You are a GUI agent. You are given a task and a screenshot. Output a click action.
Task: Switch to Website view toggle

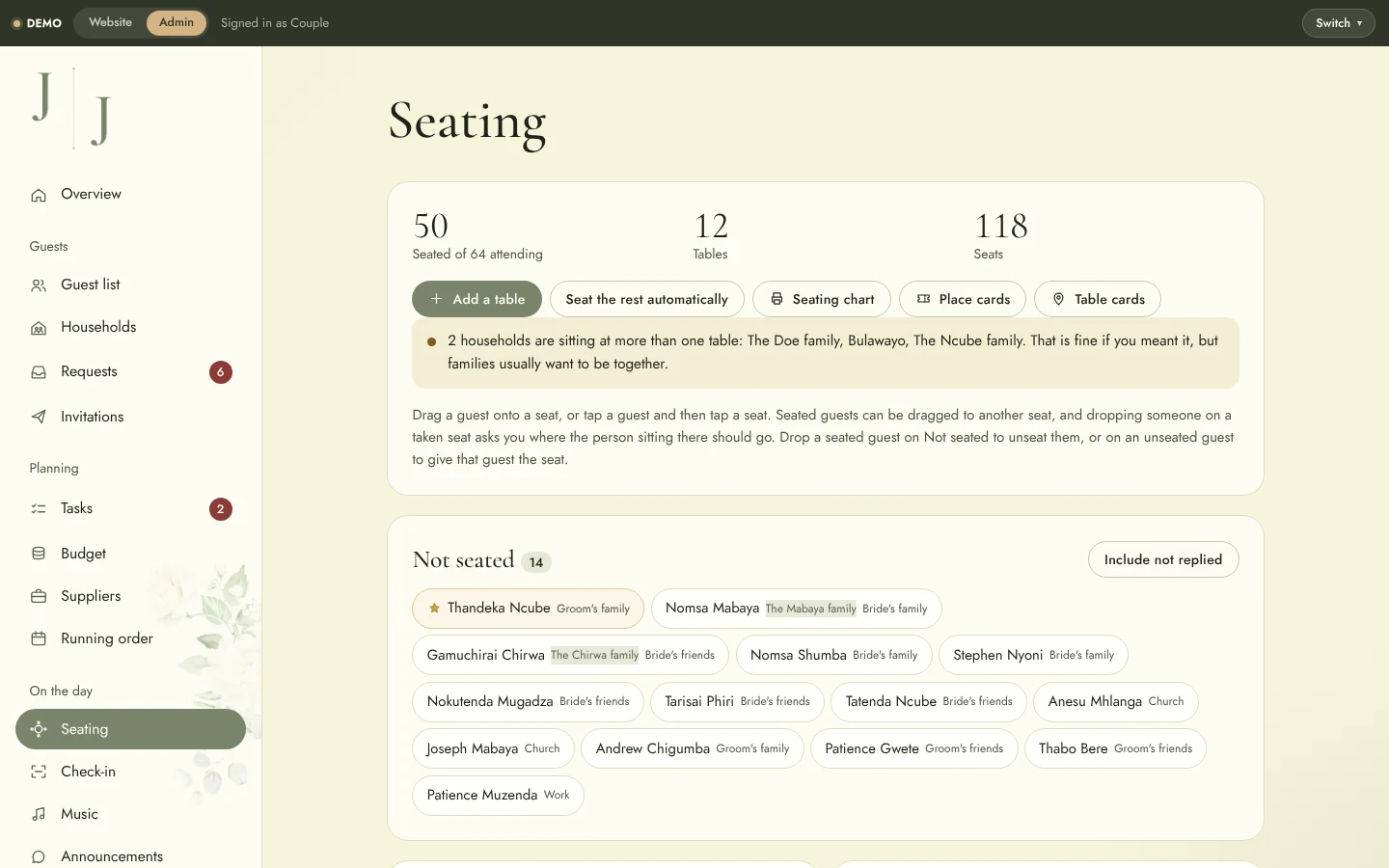111,23
